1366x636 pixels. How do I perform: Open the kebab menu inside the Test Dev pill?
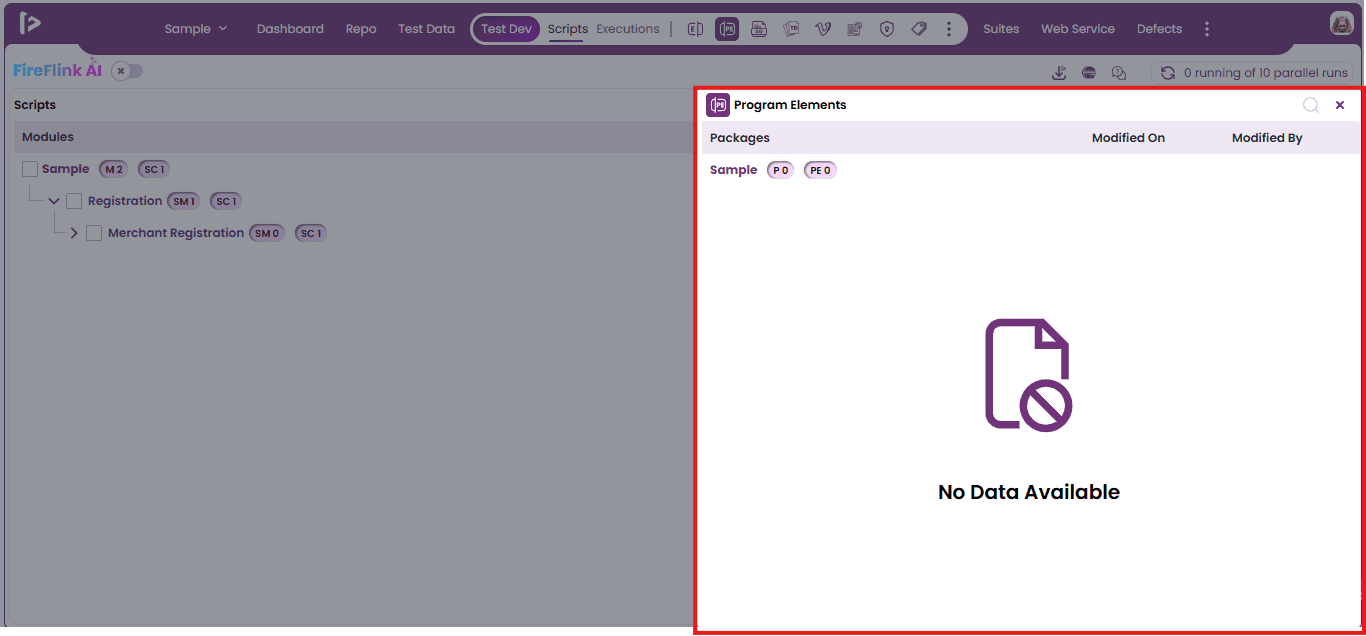pos(949,29)
